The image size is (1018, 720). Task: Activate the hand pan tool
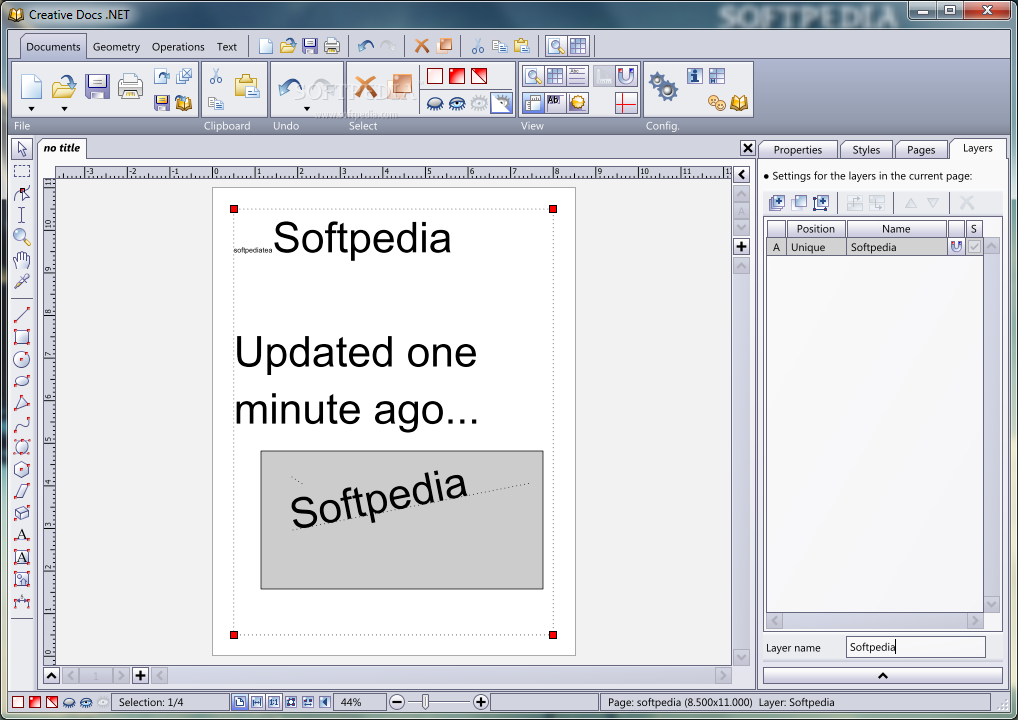pyautogui.click(x=22, y=260)
